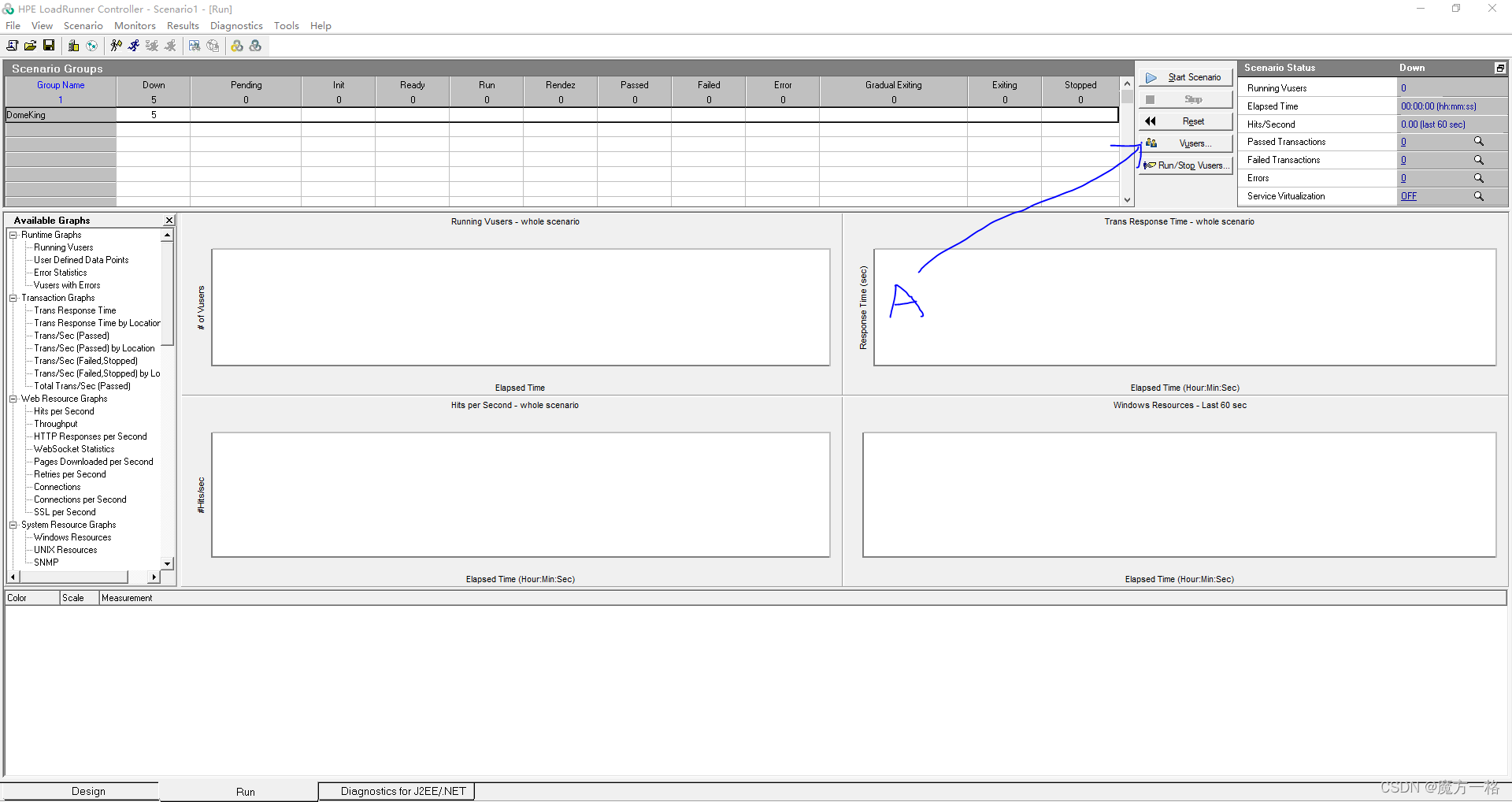
Task: Open the Tools menu
Action: 286,26
